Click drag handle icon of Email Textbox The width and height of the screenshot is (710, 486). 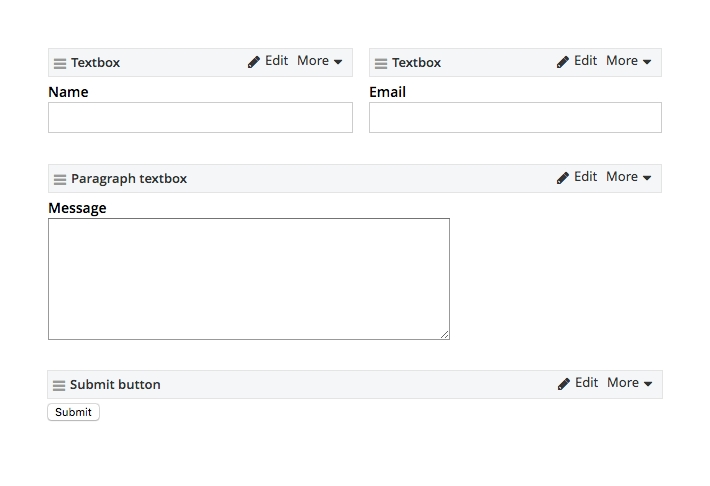coord(381,63)
